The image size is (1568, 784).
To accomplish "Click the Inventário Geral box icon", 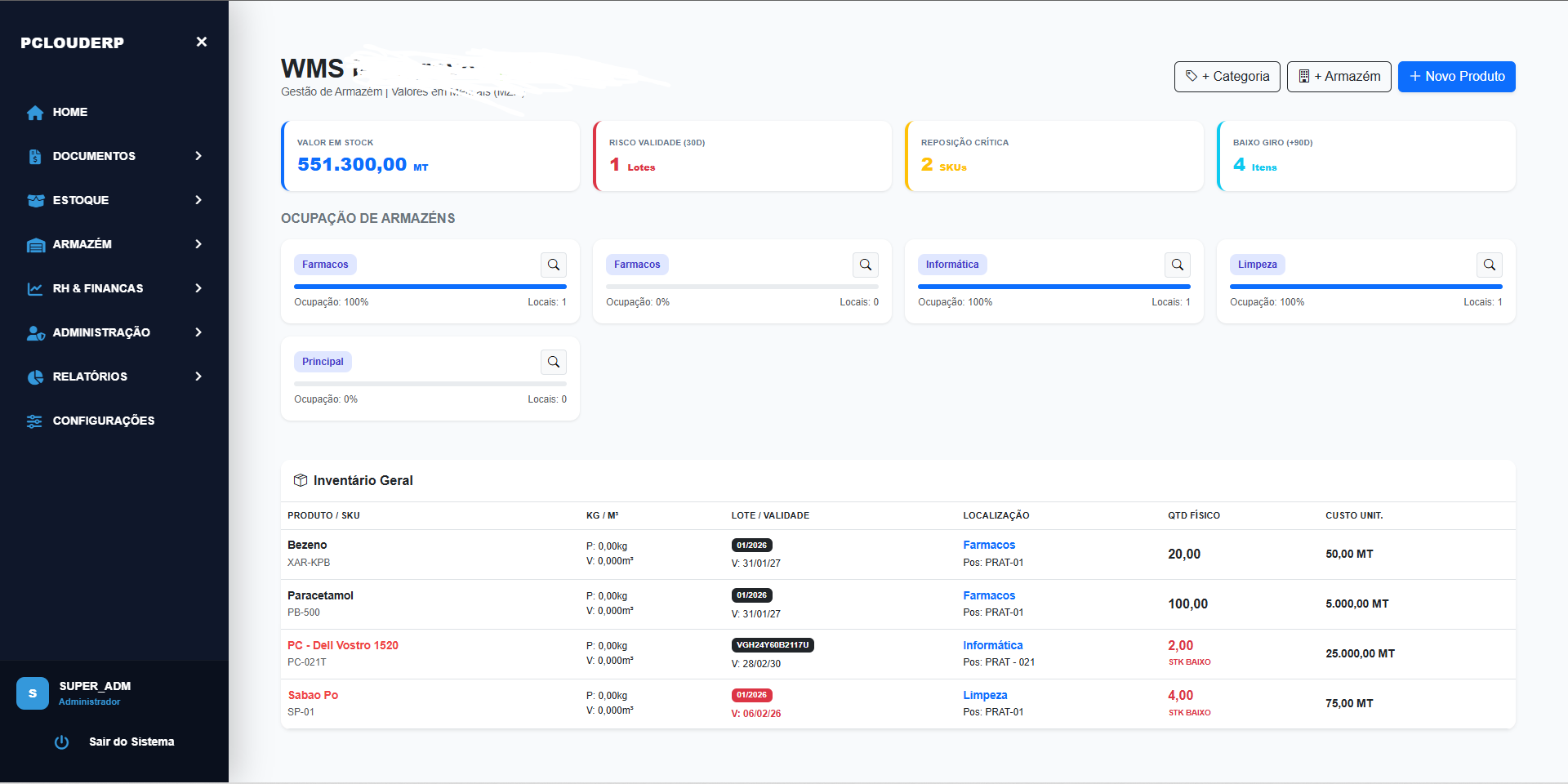I will click(x=300, y=480).
